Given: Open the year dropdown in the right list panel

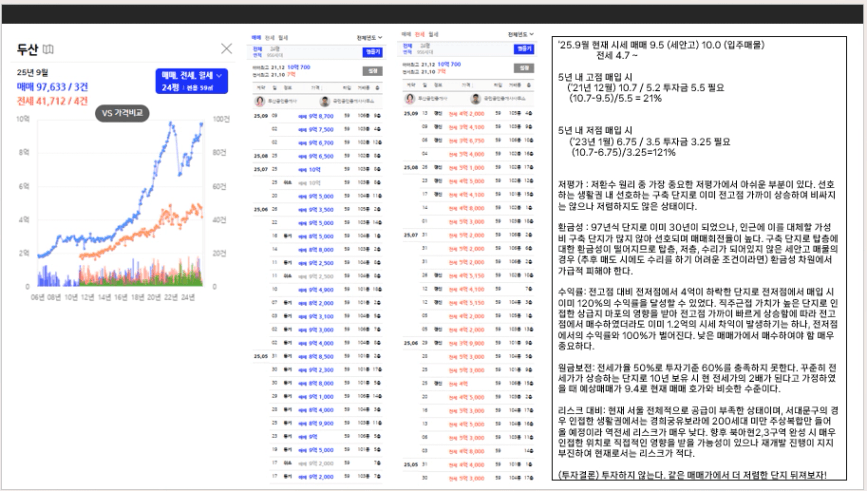Looking at the screenshot, I should pyautogui.click(x=521, y=34).
